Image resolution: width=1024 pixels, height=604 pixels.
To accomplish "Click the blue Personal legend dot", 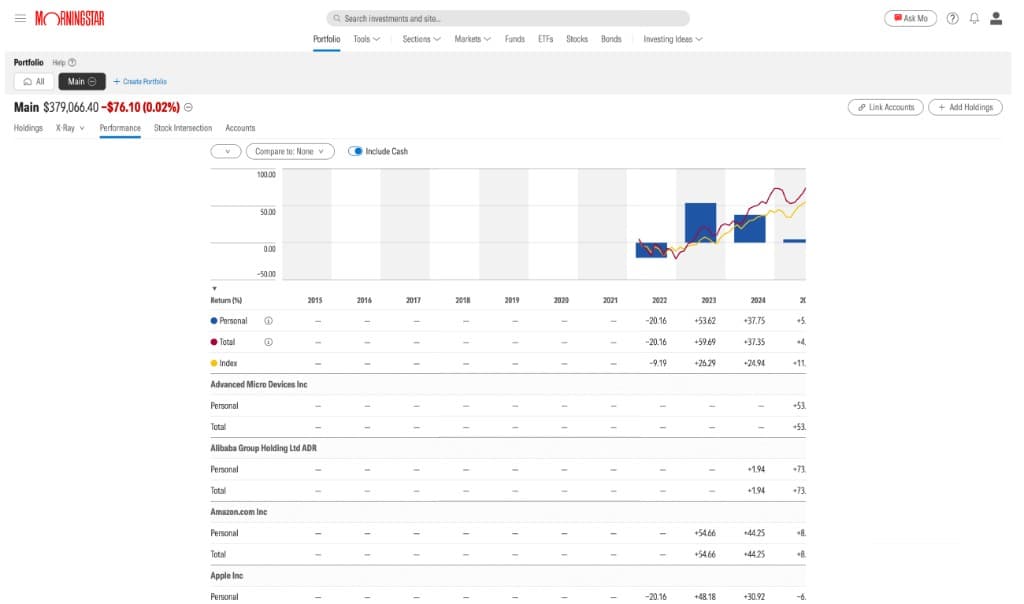I will click(x=214, y=321).
